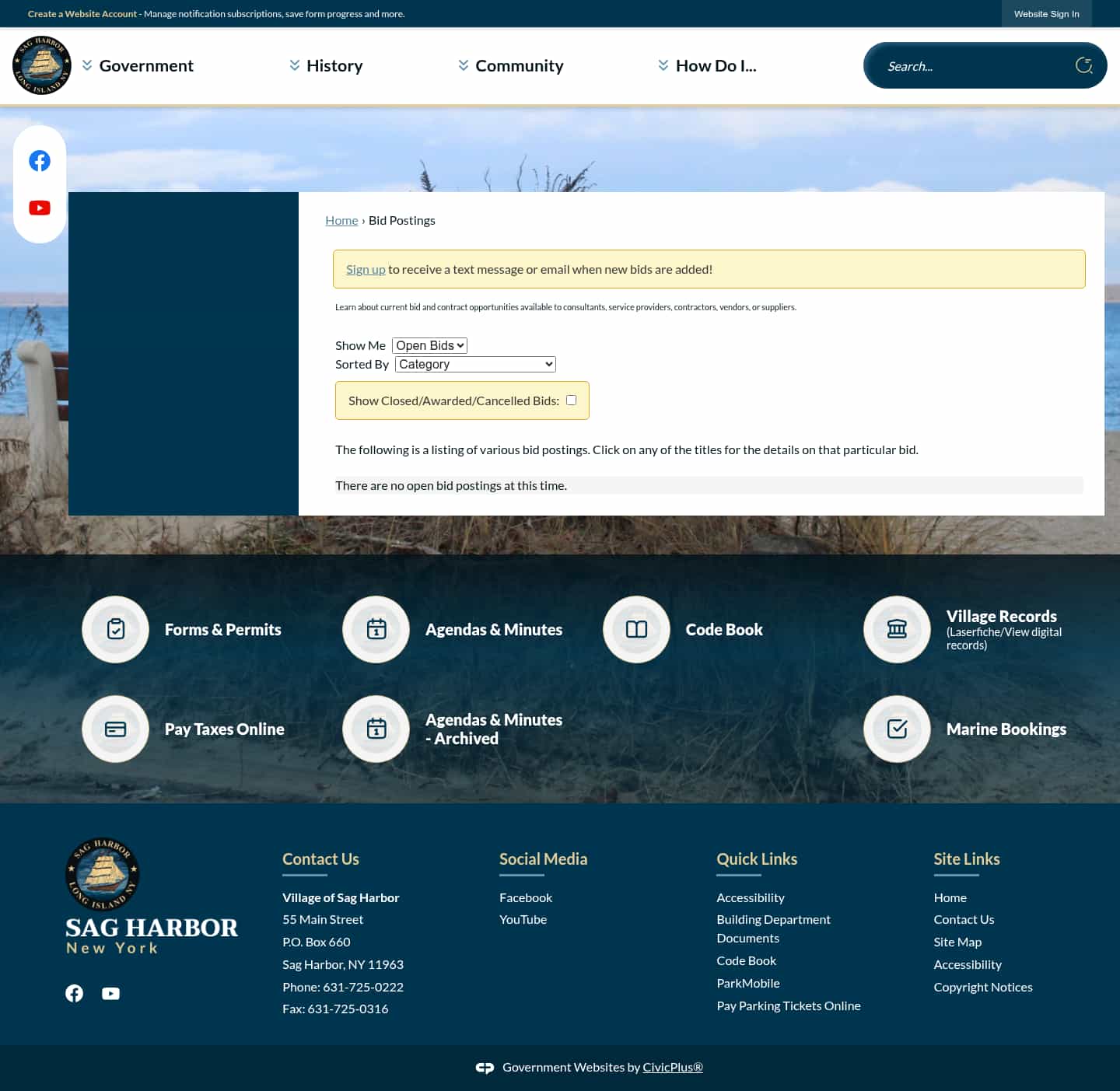Click the Website Sign In button
Viewport: 1120px width, 1091px height.
pyautogui.click(x=1046, y=13)
